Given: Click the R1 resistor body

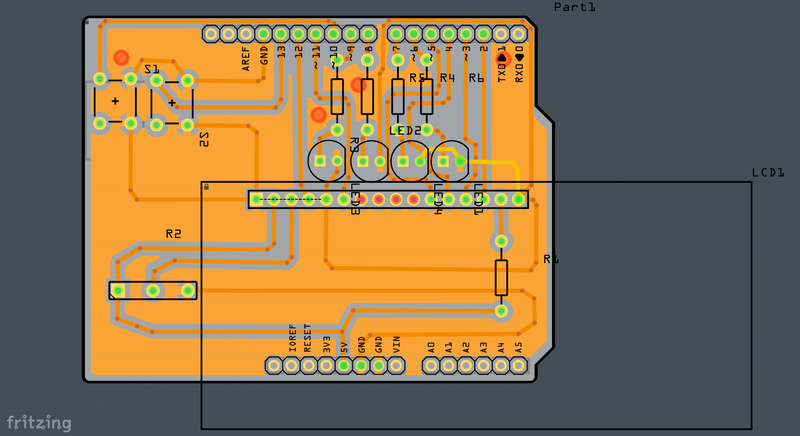Looking at the screenshot, I should pos(501,277).
